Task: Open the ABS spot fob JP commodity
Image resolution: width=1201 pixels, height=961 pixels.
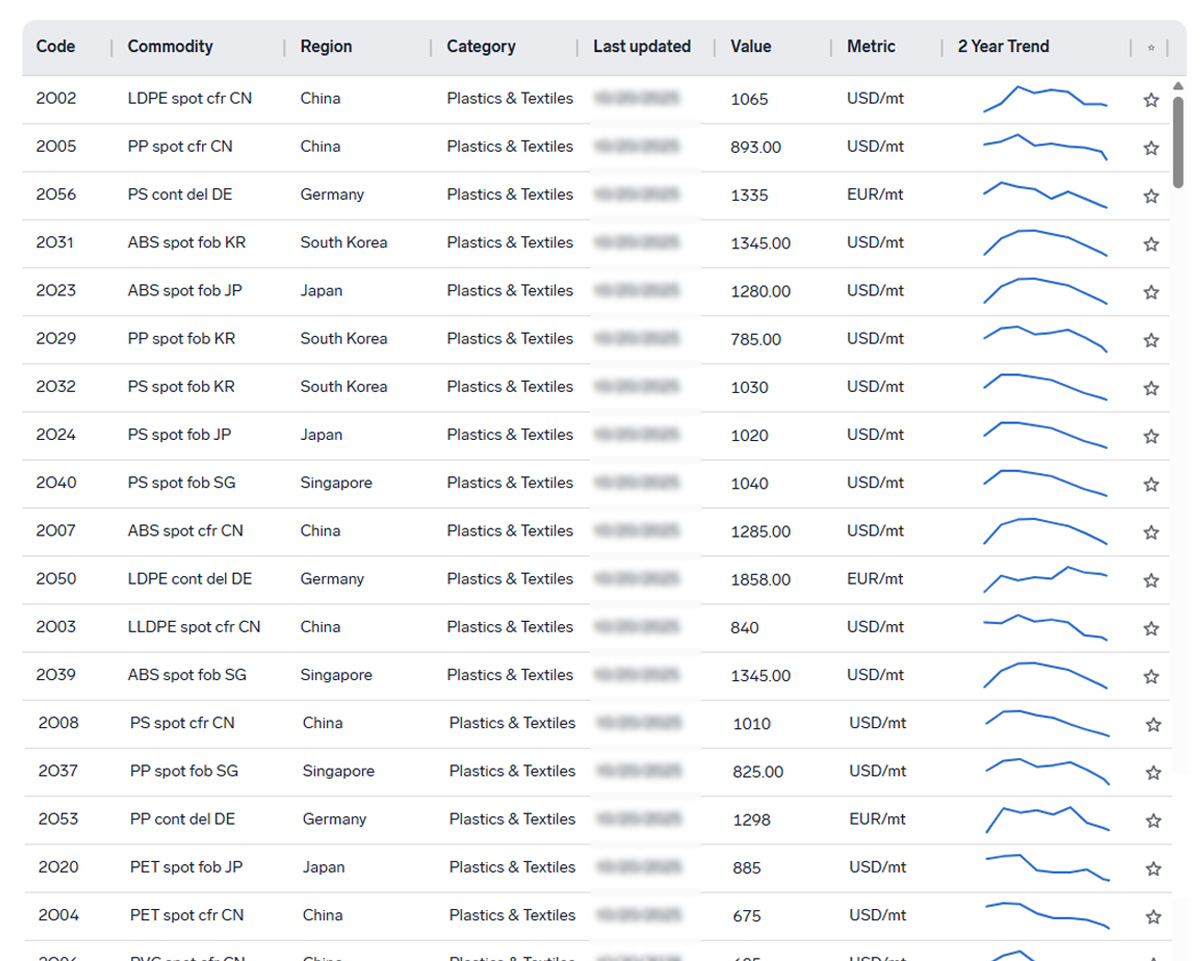Action: pos(185,291)
